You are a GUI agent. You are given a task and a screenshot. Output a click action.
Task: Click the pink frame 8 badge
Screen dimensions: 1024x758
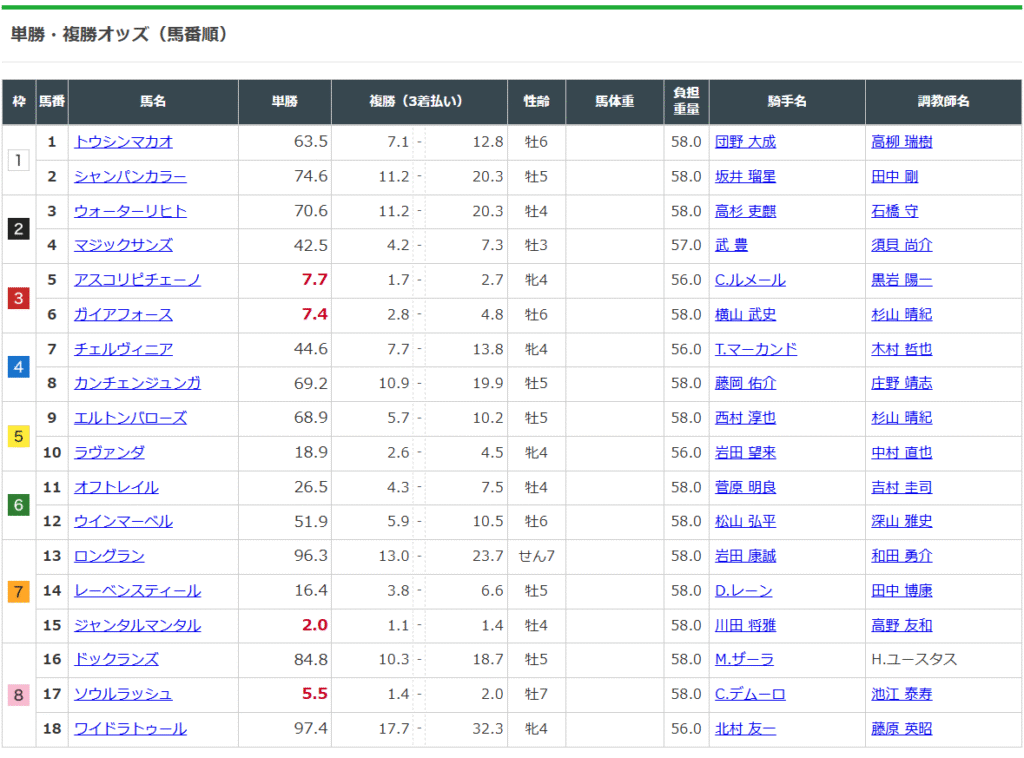19,694
